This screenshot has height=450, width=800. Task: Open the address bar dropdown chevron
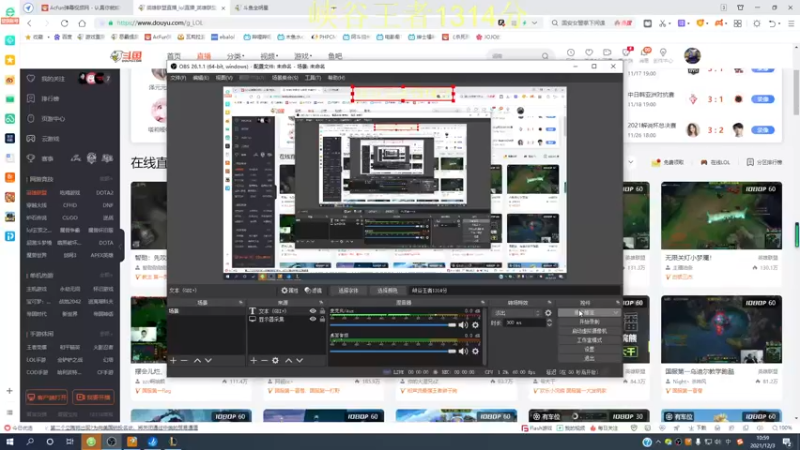click(x=534, y=23)
